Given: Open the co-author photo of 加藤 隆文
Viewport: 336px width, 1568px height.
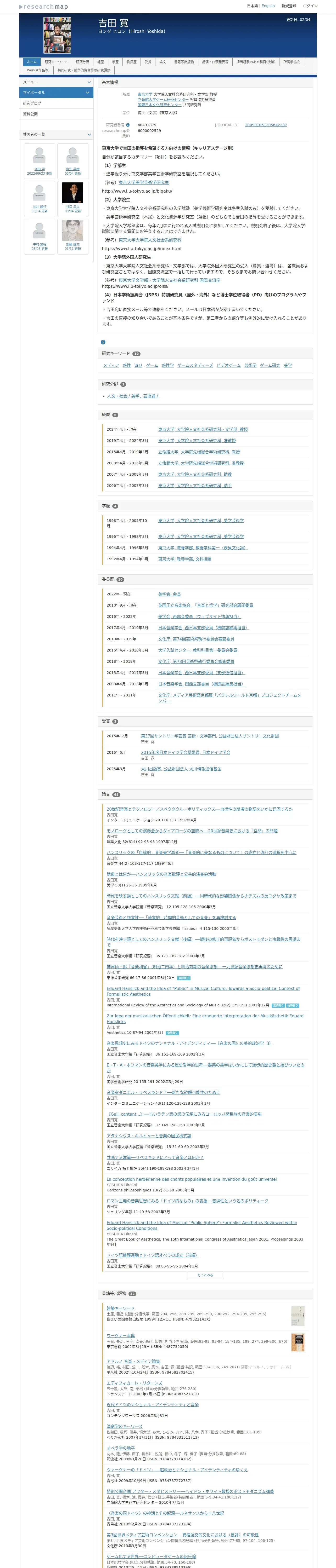Looking at the screenshot, I should pyautogui.click(x=72, y=231).
